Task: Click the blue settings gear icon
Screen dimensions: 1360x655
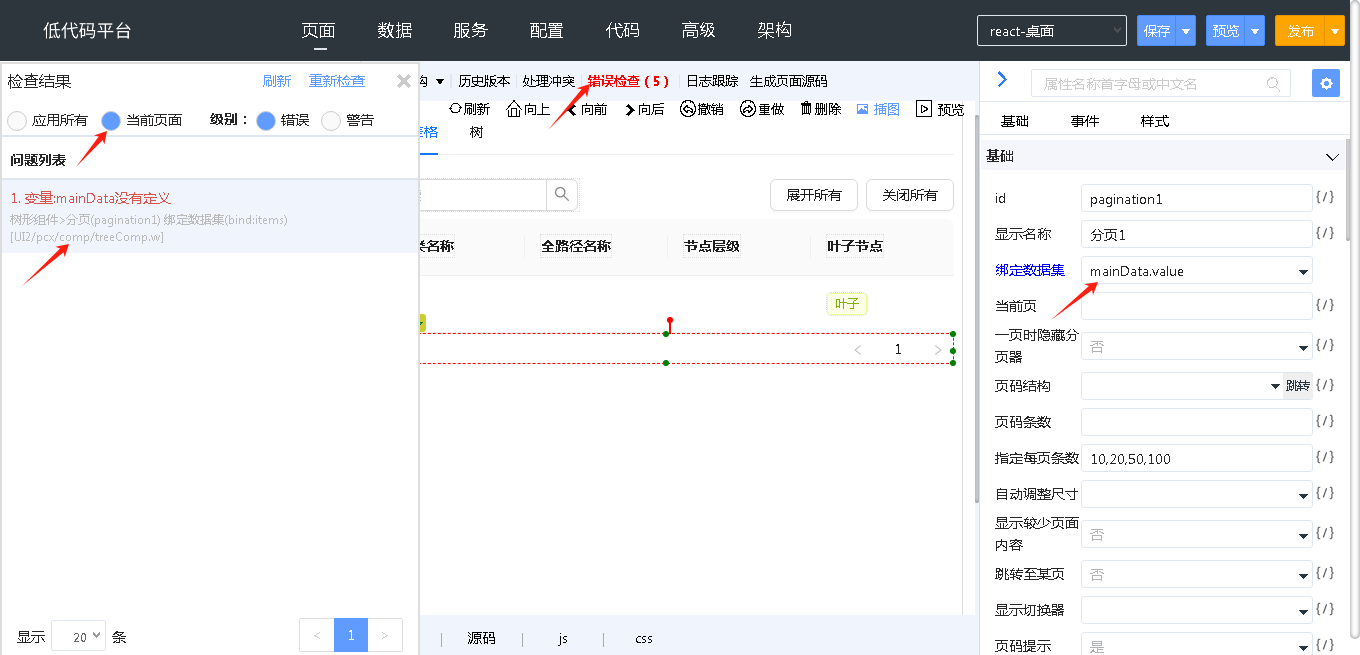Action: click(x=1326, y=84)
